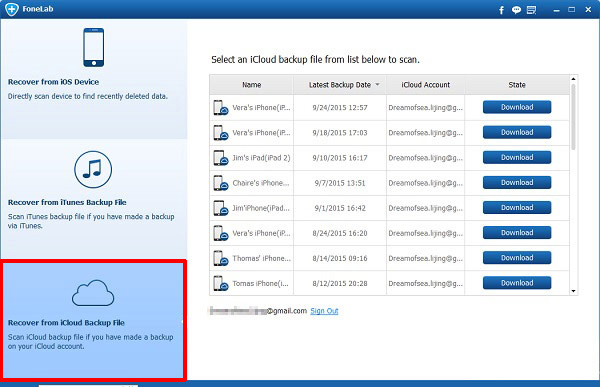The image size is (600, 387).
Task: Minimize the FoneLab window
Action: pyautogui.click(x=556, y=11)
